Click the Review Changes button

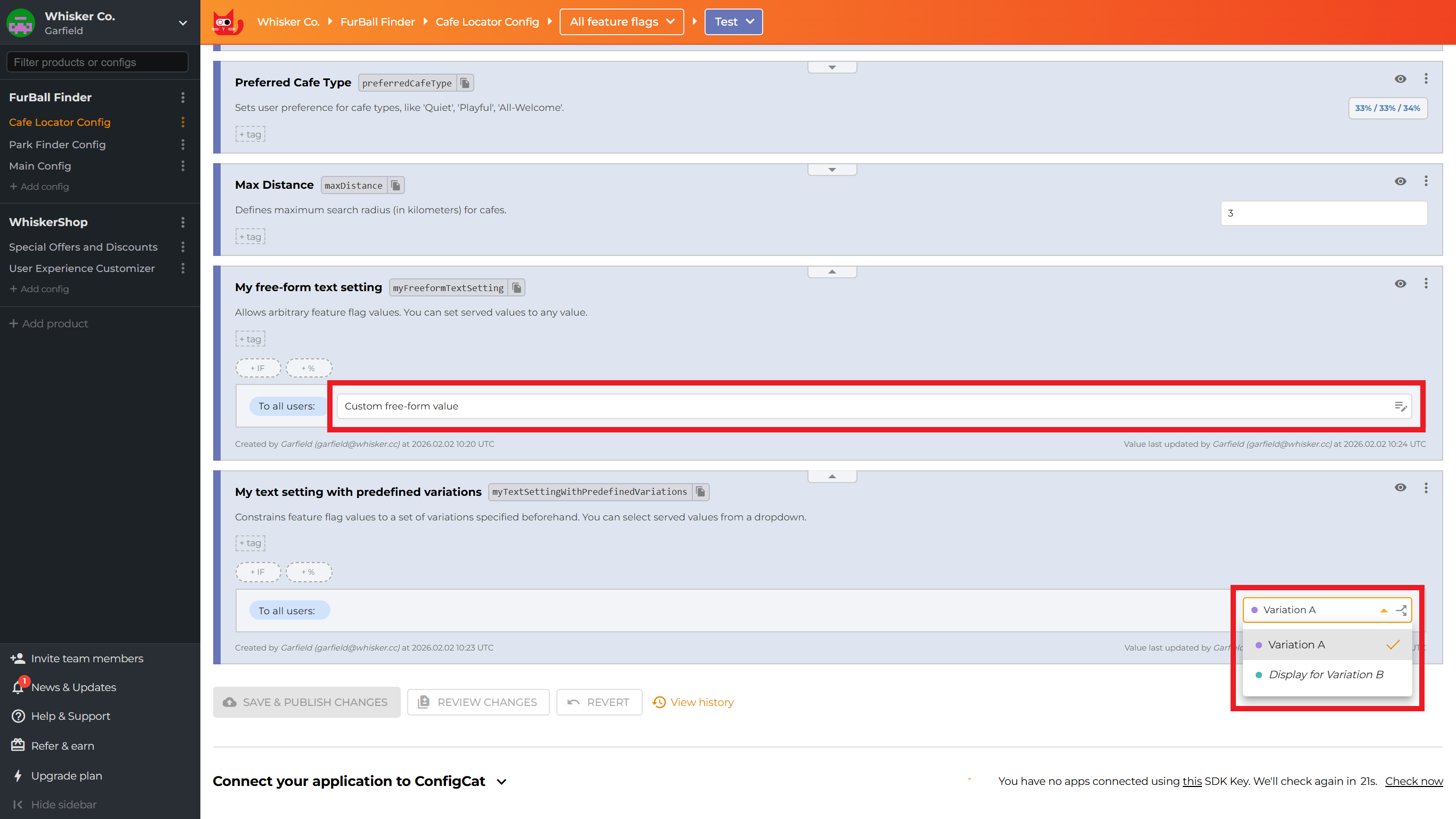coord(478,702)
